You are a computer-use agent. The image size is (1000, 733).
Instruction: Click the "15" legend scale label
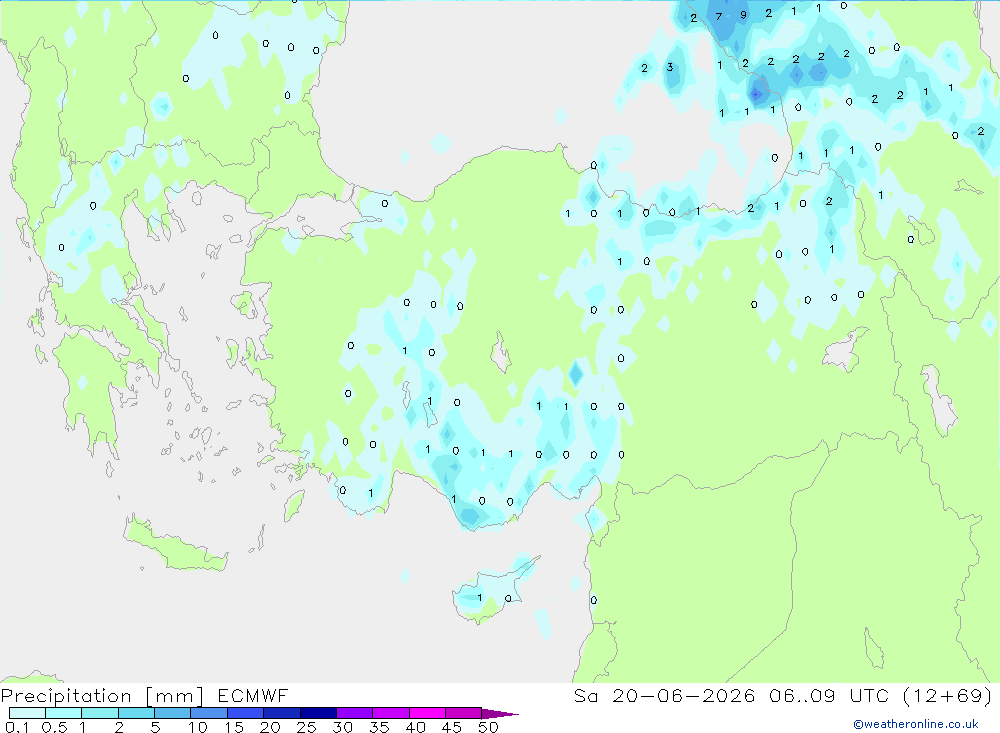pyautogui.click(x=234, y=727)
